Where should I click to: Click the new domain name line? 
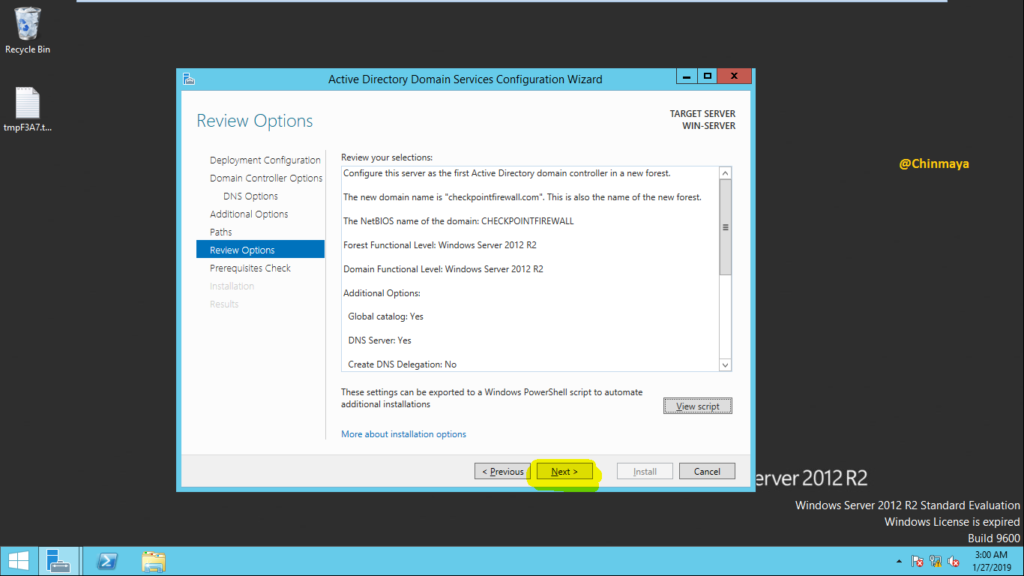(522, 197)
